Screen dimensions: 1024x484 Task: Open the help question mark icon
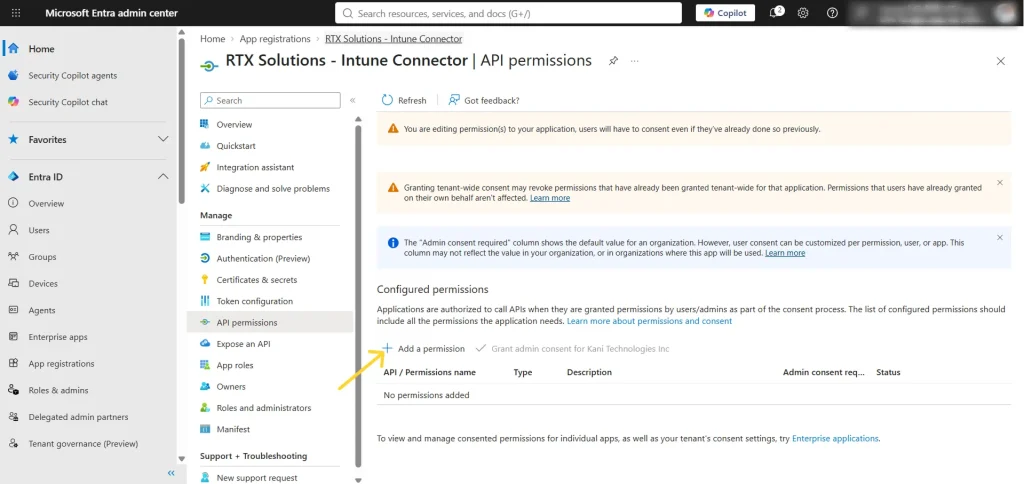[x=832, y=13]
